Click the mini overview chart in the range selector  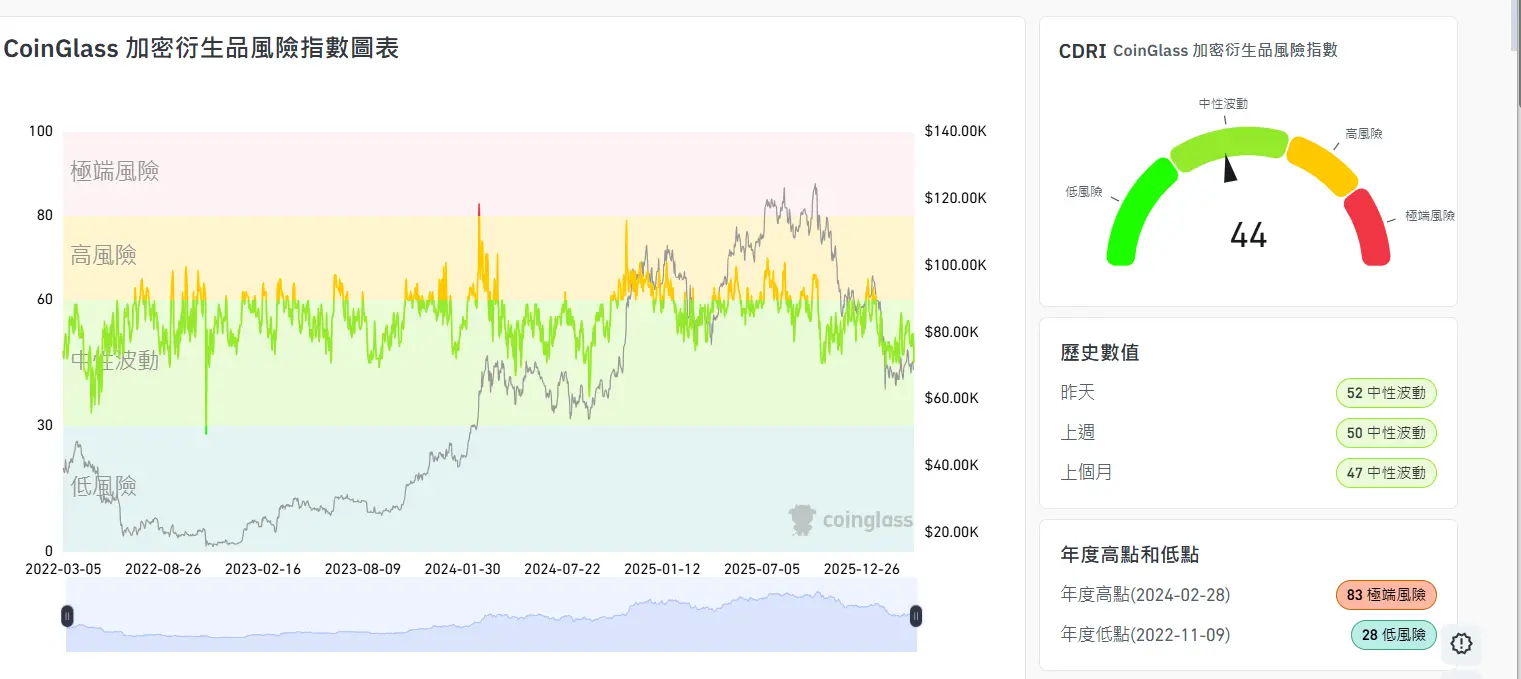(491, 615)
